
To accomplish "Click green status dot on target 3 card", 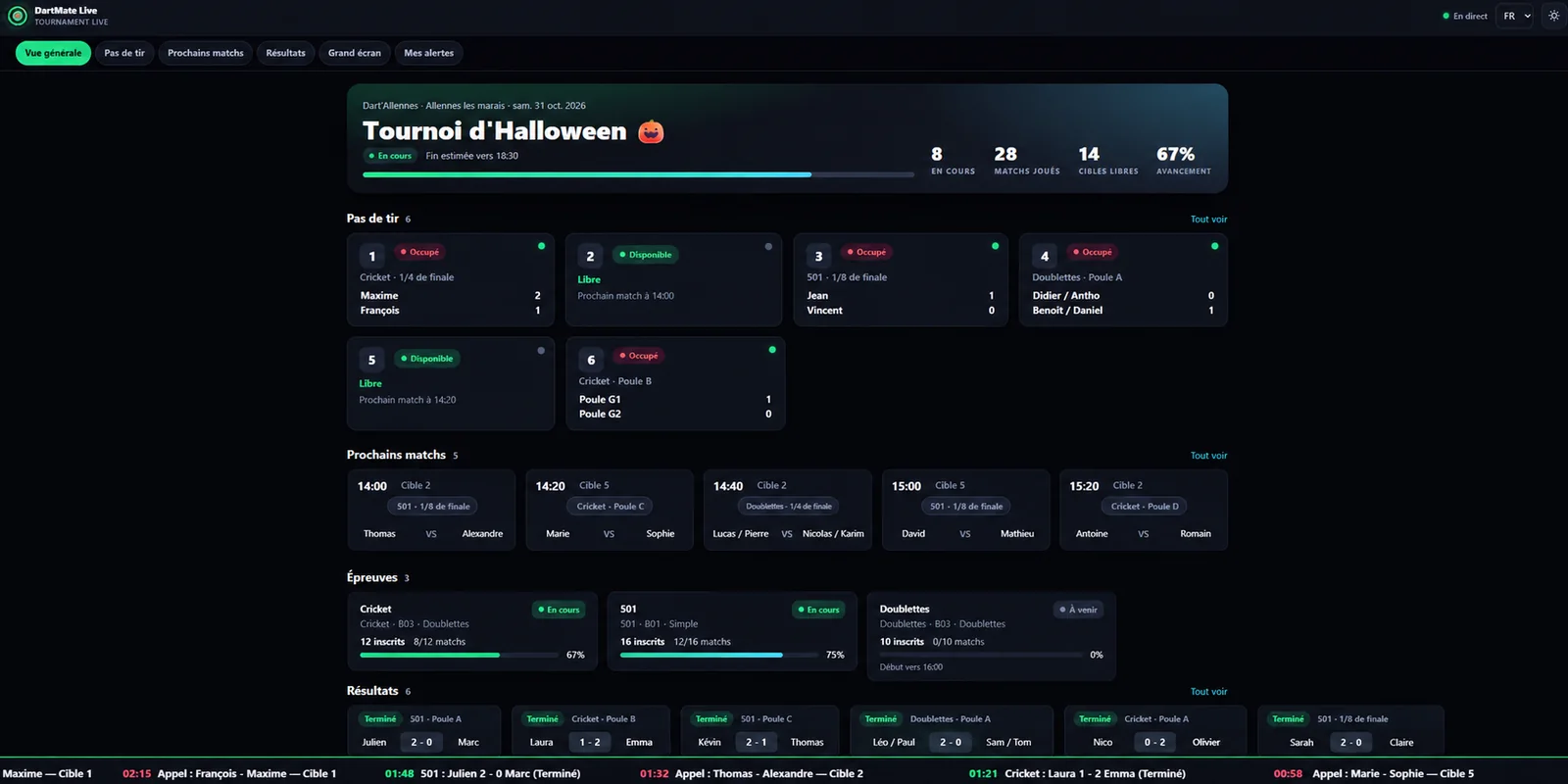I will (x=995, y=246).
